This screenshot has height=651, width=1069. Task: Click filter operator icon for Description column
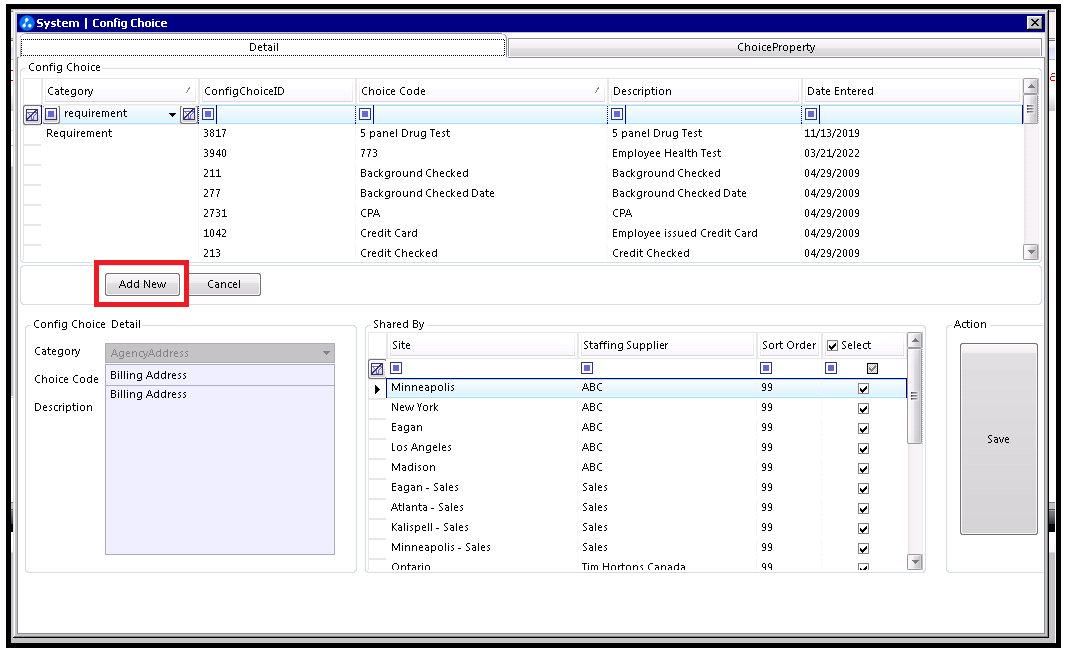(x=618, y=114)
